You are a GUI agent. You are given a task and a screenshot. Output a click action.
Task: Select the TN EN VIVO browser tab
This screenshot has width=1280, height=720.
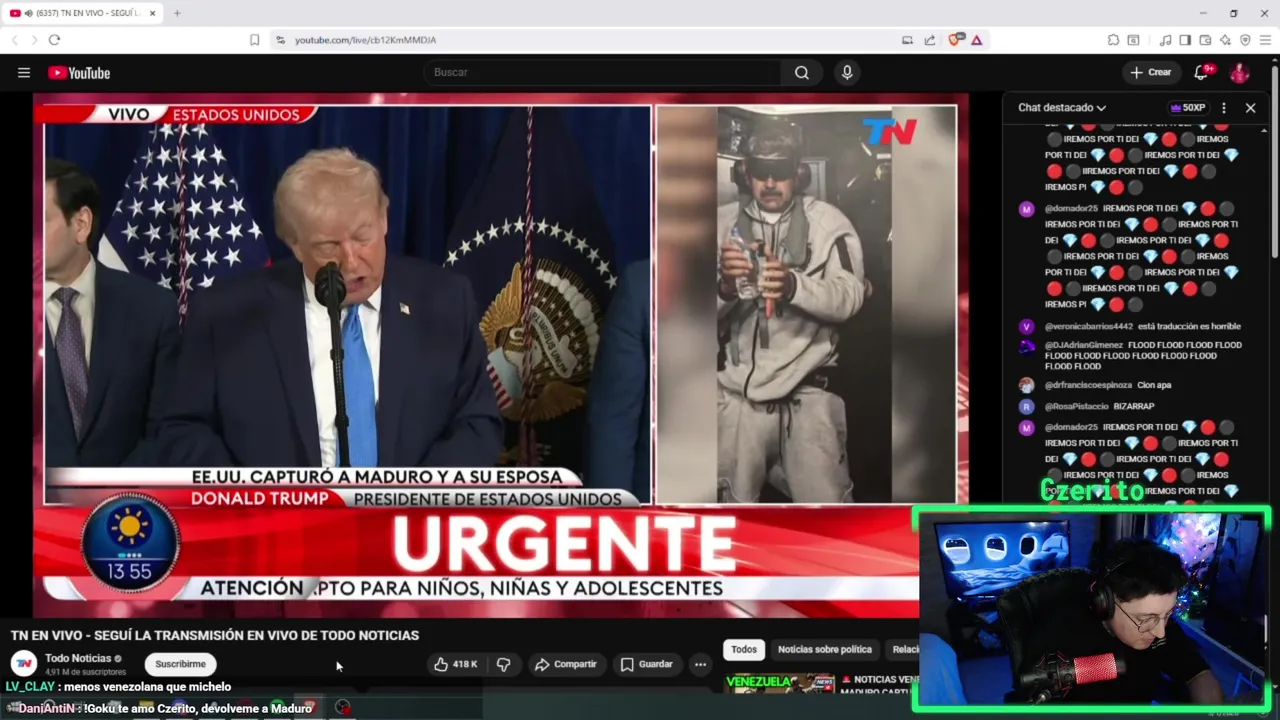click(84, 13)
